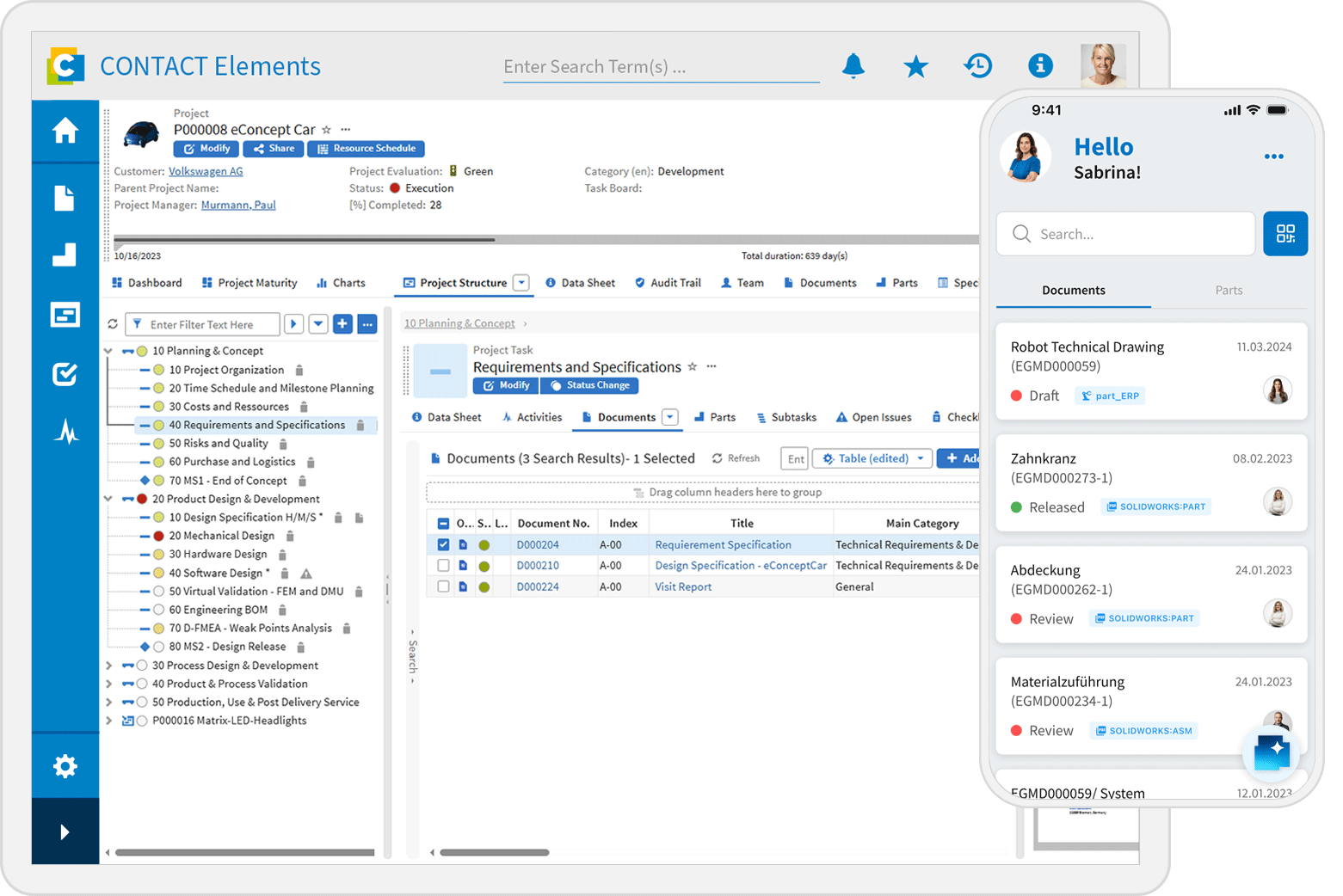
Task: Open settings gear in left sidebar
Action: pyautogui.click(x=65, y=766)
